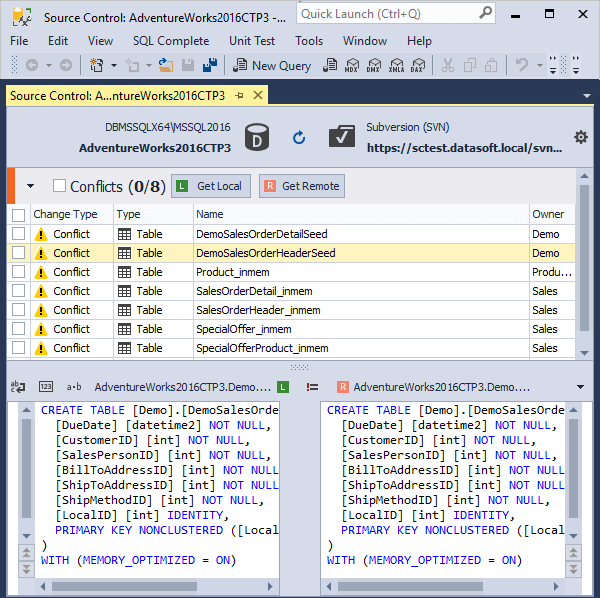Open the View menu
The width and height of the screenshot is (600, 598).
click(100, 41)
